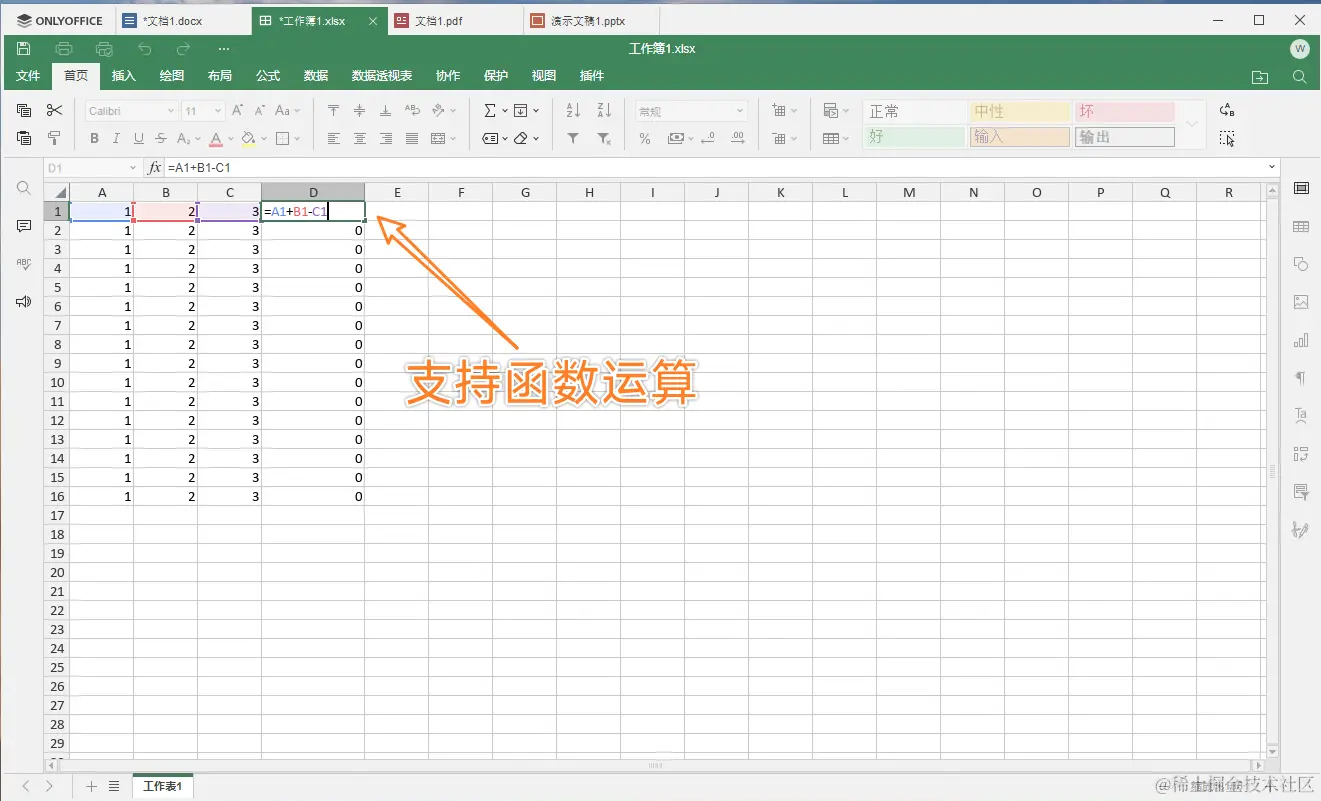Increase font size with the larger A icon
This screenshot has width=1321, height=801.
[238, 110]
